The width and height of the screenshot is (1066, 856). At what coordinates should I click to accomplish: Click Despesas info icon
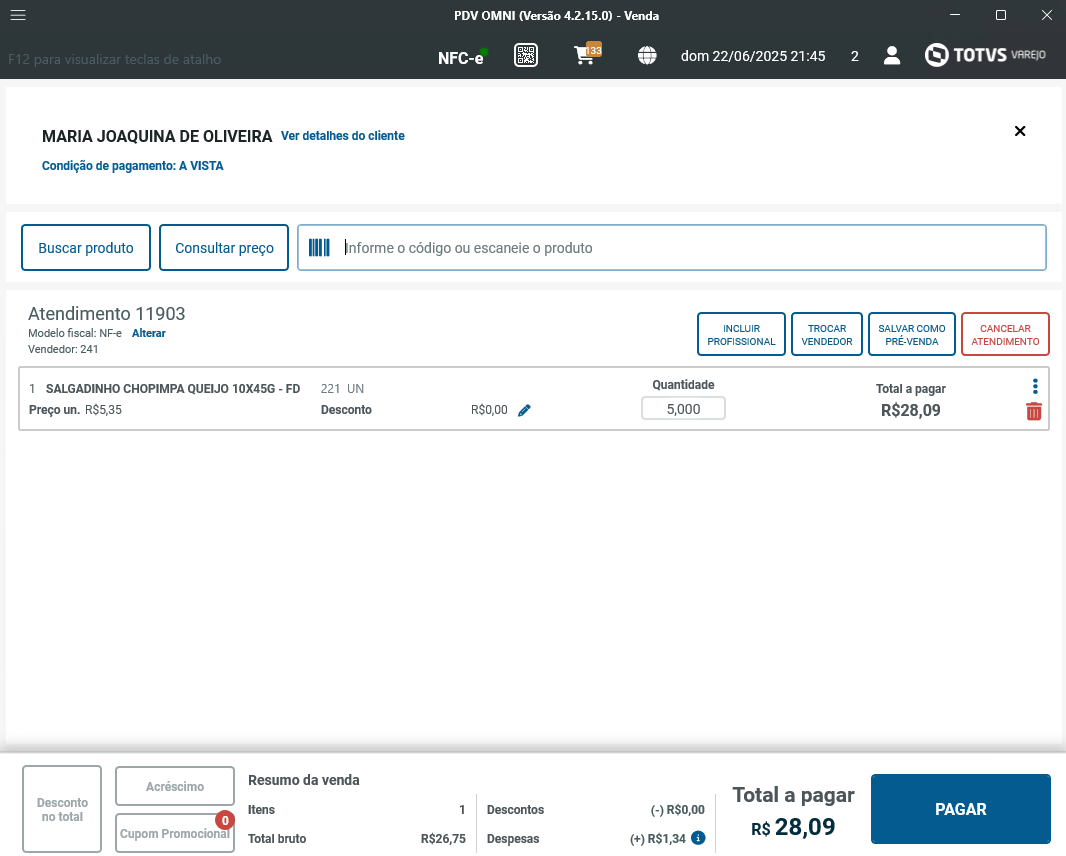[698, 838]
